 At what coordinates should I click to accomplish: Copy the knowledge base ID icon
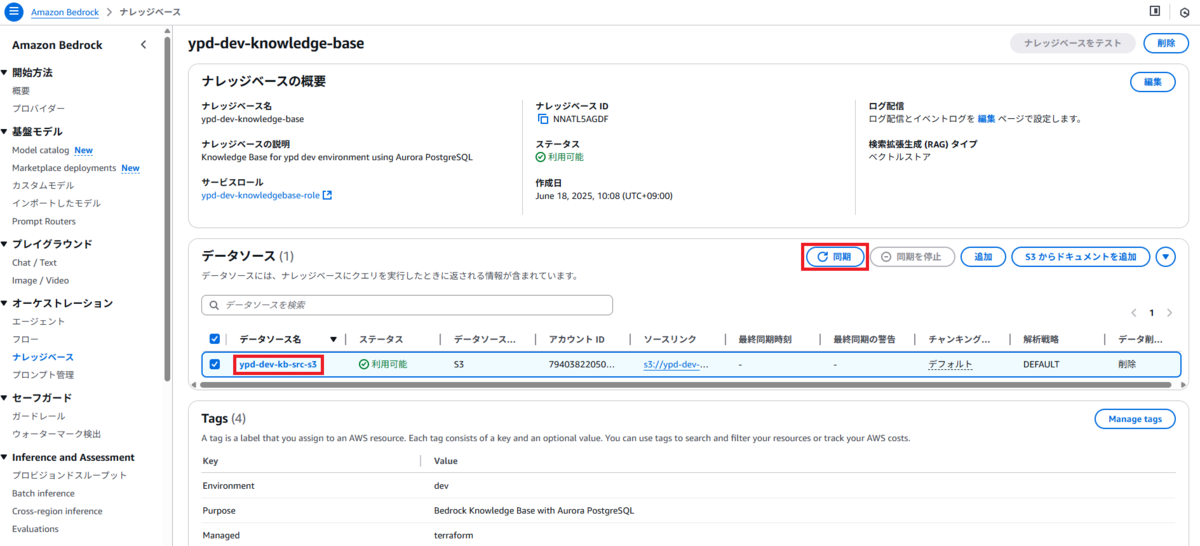tap(543, 119)
